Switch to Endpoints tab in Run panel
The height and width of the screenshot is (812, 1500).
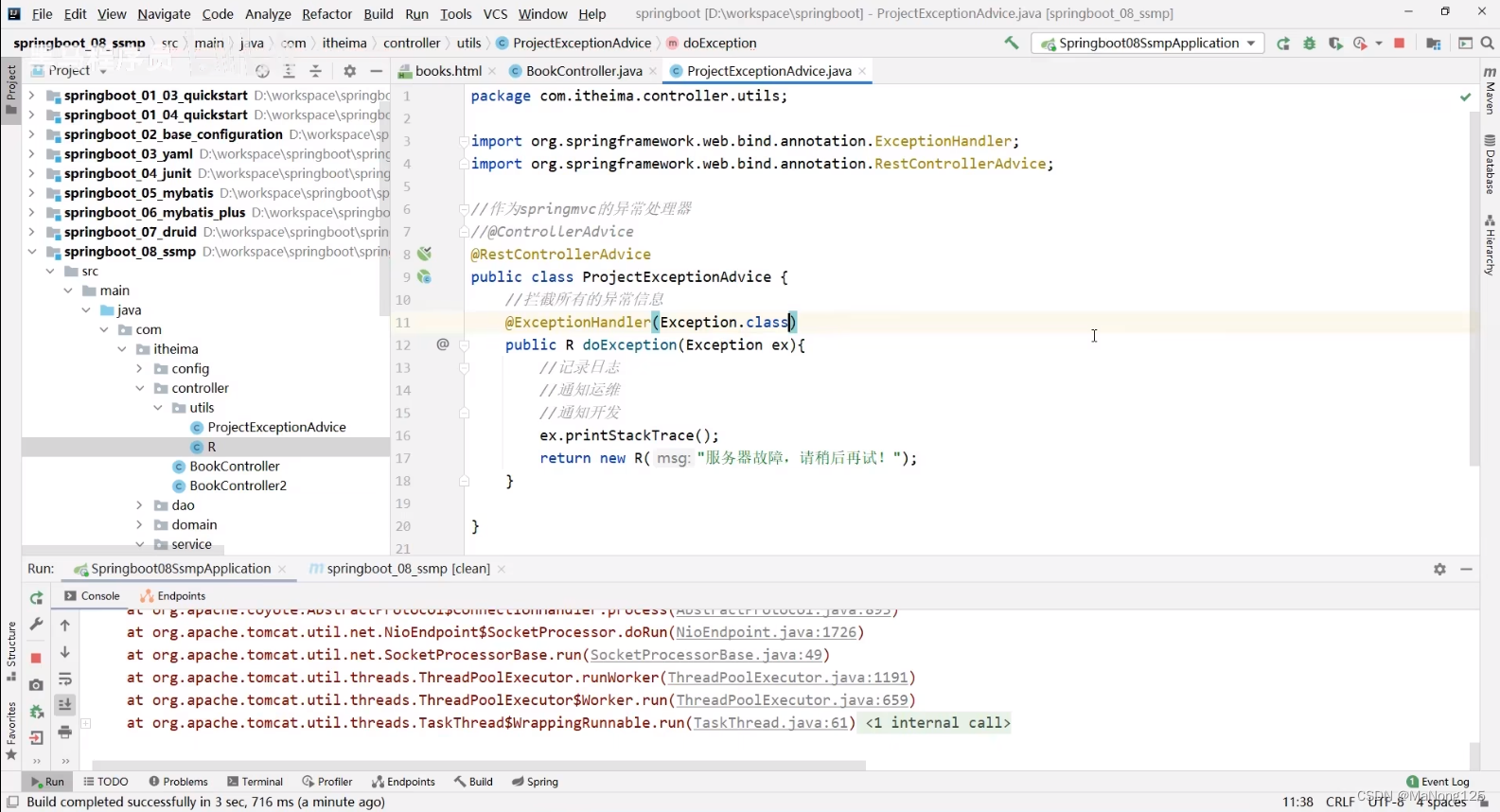173,596
